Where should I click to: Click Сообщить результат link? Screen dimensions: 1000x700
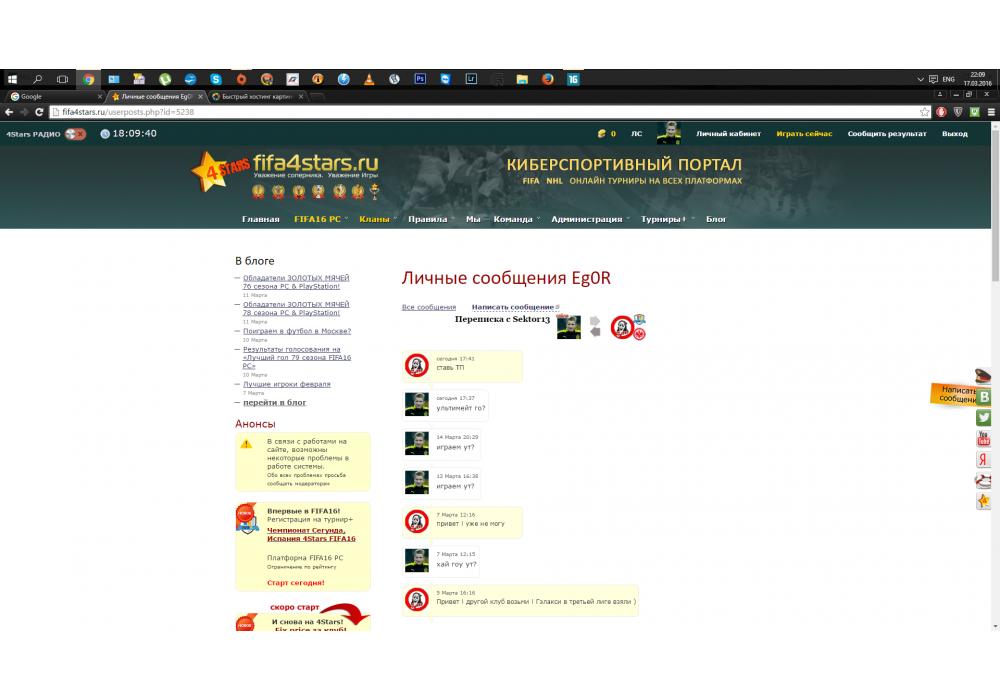click(886, 134)
